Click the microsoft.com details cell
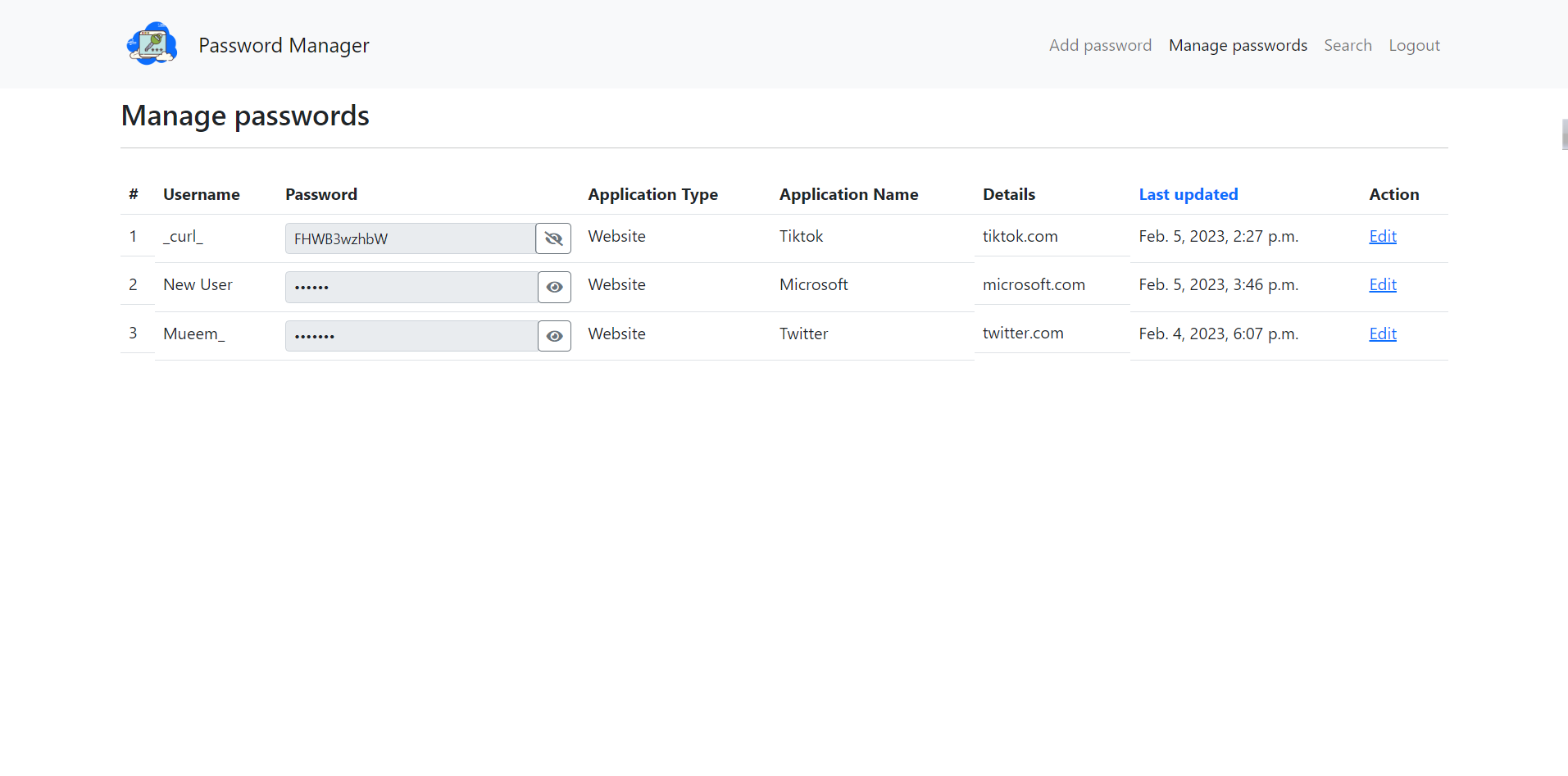 [x=1034, y=284]
